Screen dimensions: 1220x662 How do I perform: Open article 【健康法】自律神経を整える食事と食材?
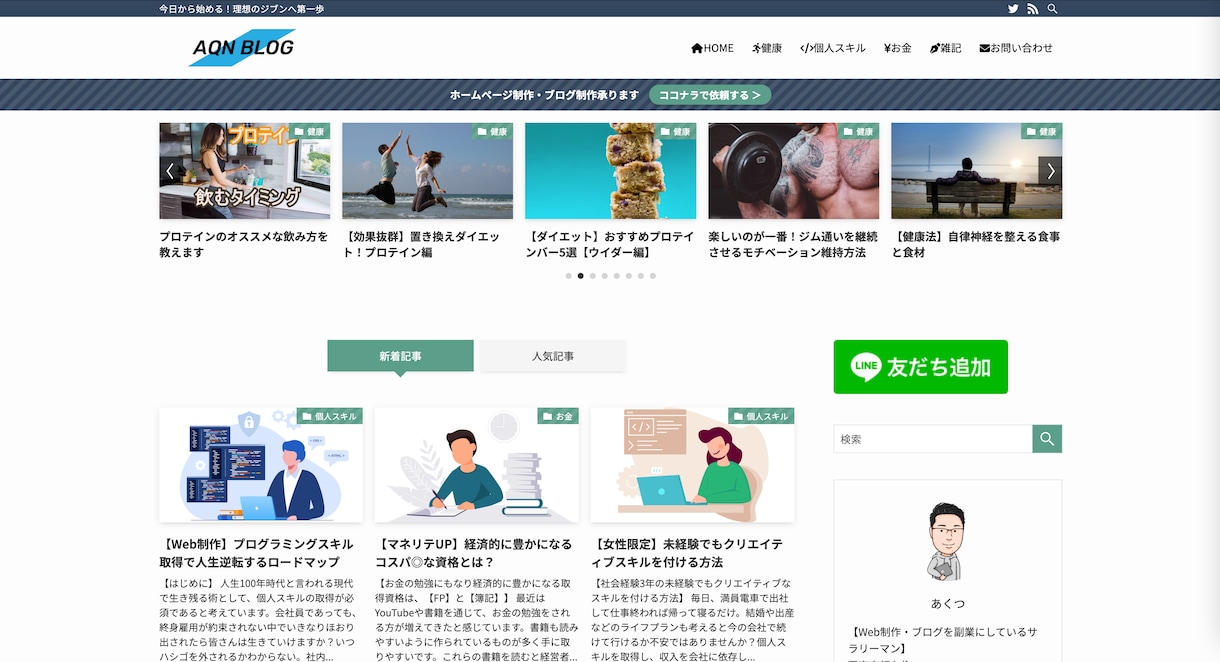[x=976, y=244]
